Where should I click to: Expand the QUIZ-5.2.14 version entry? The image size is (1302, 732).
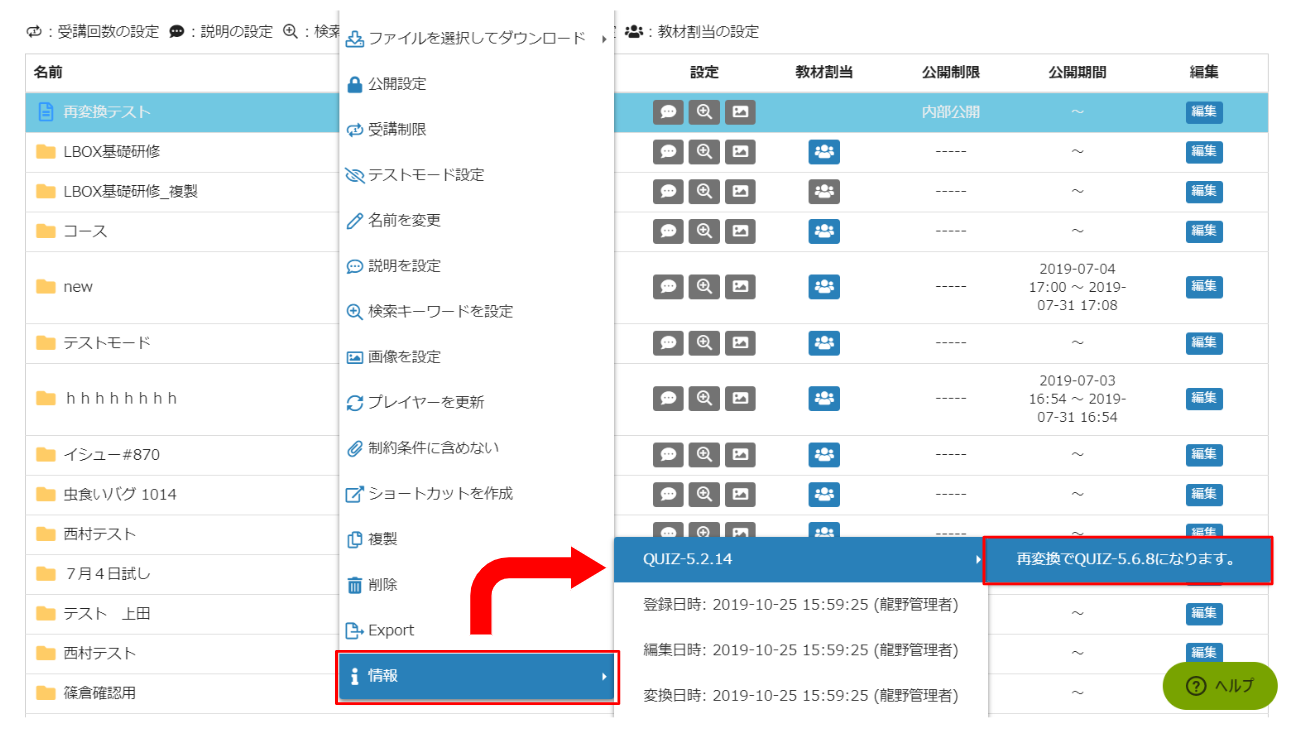[800, 559]
